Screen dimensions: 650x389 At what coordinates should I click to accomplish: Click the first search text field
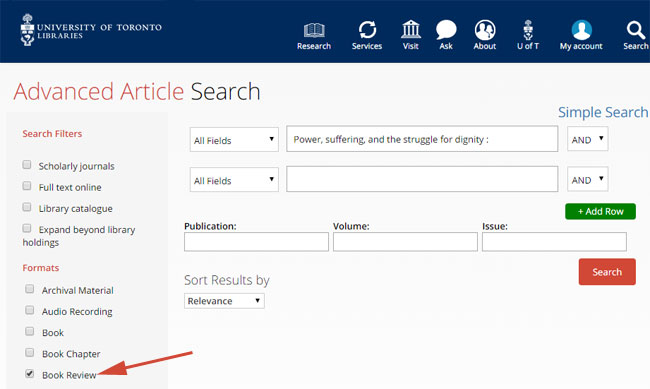tap(422, 139)
